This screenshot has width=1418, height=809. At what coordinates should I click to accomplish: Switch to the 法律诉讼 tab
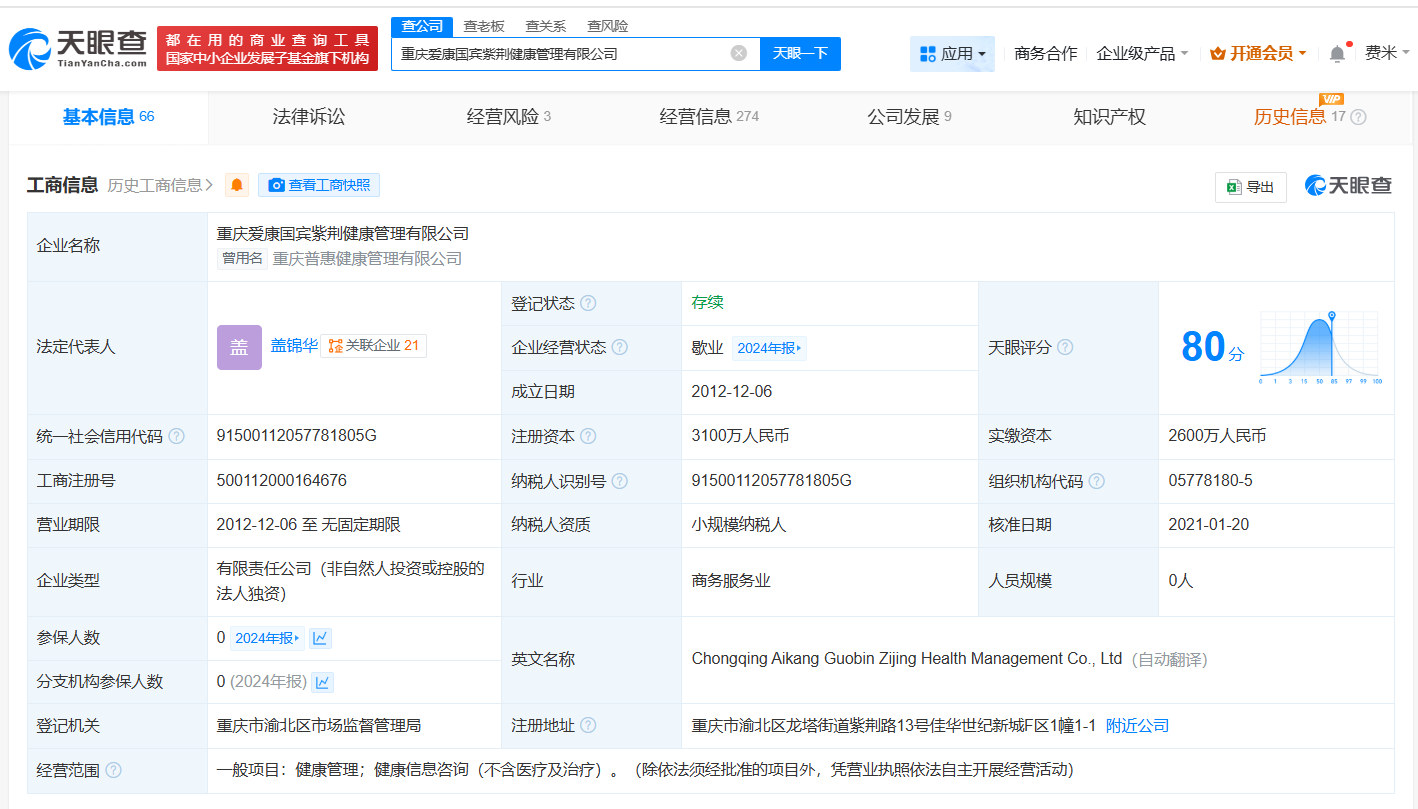click(309, 117)
